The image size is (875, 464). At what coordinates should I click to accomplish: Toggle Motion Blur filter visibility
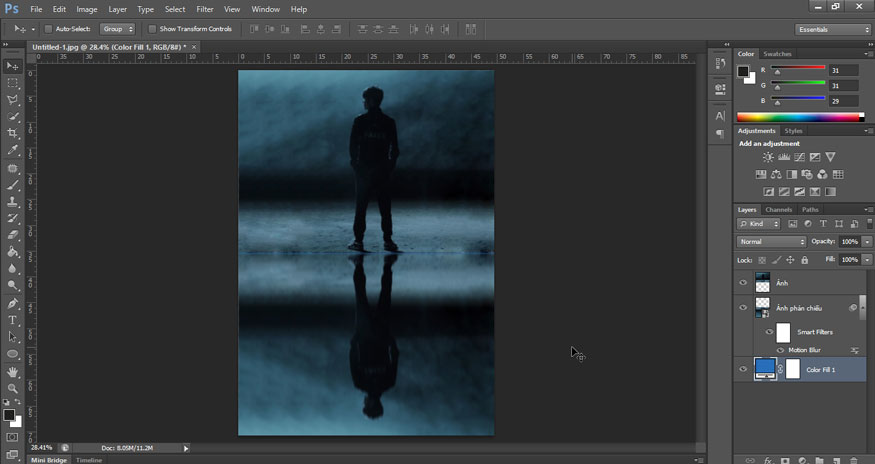click(x=780, y=350)
